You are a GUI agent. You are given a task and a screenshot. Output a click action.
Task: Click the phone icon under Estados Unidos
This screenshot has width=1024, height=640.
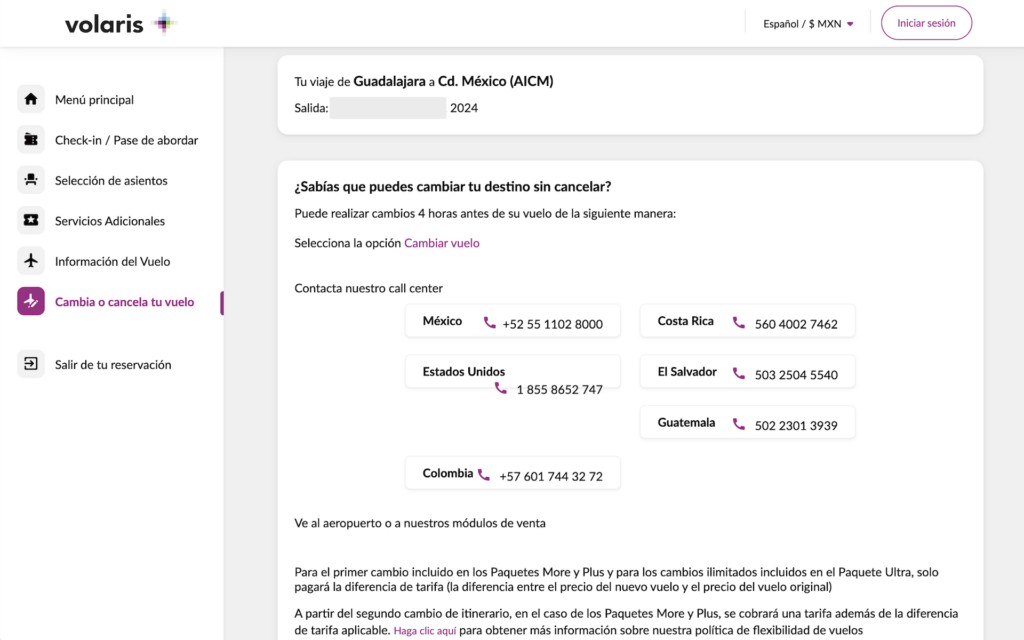click(x=500, y=389)
